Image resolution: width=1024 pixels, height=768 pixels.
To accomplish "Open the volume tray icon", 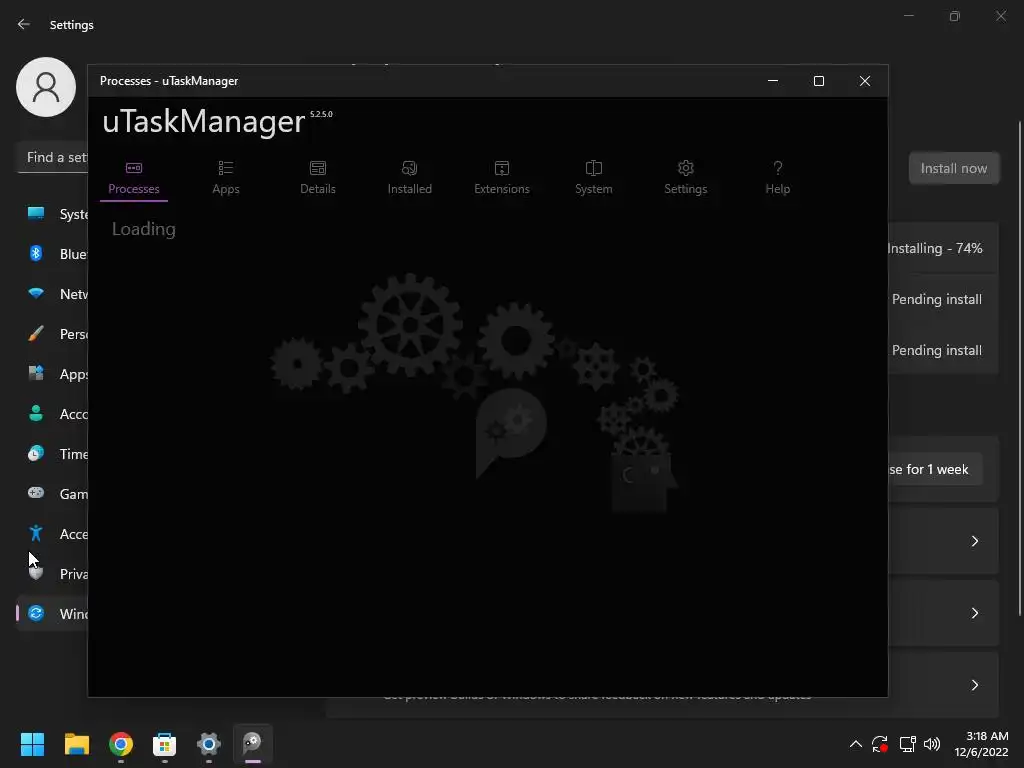I will point(932,744).
